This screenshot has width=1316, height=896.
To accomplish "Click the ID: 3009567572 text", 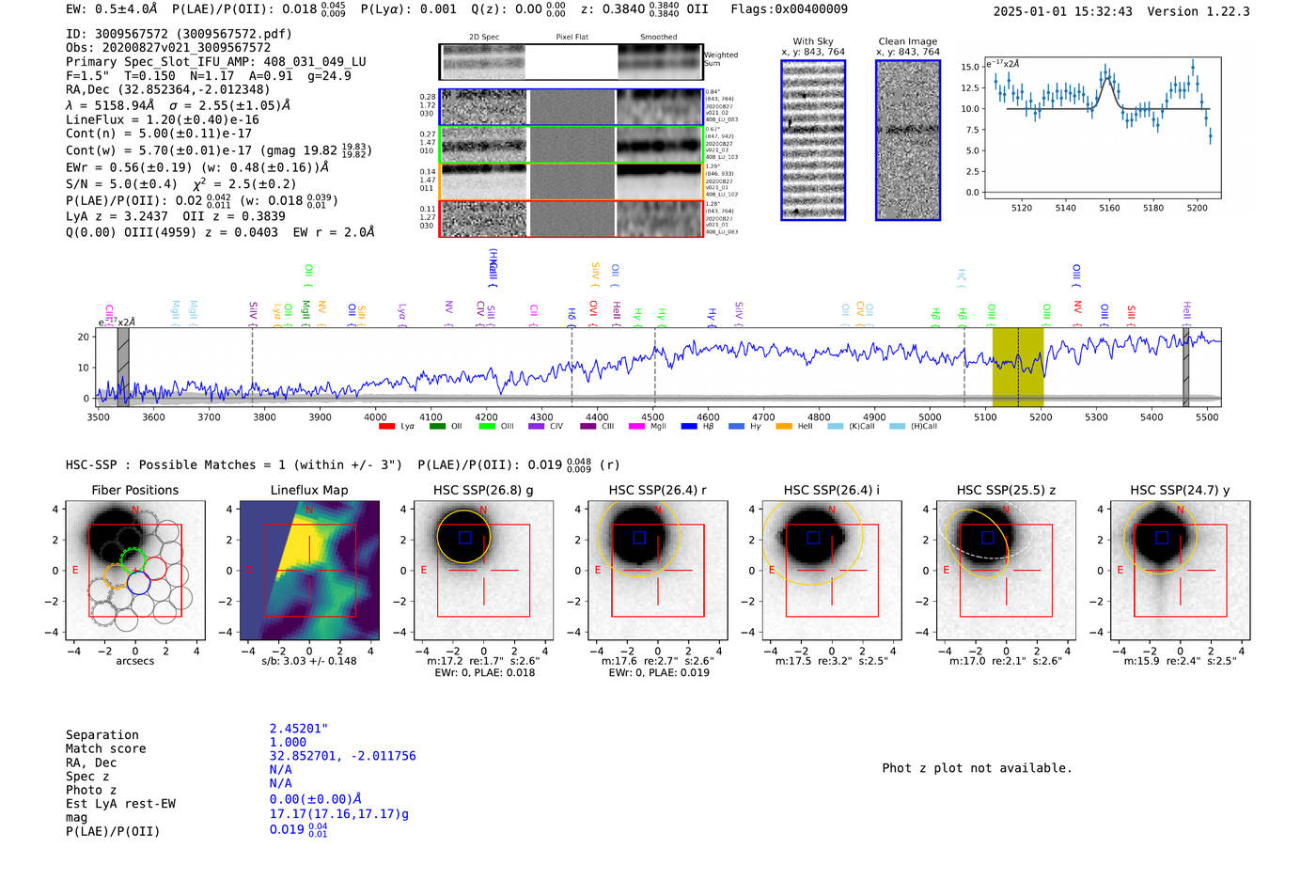I will [x=179, y=34].
